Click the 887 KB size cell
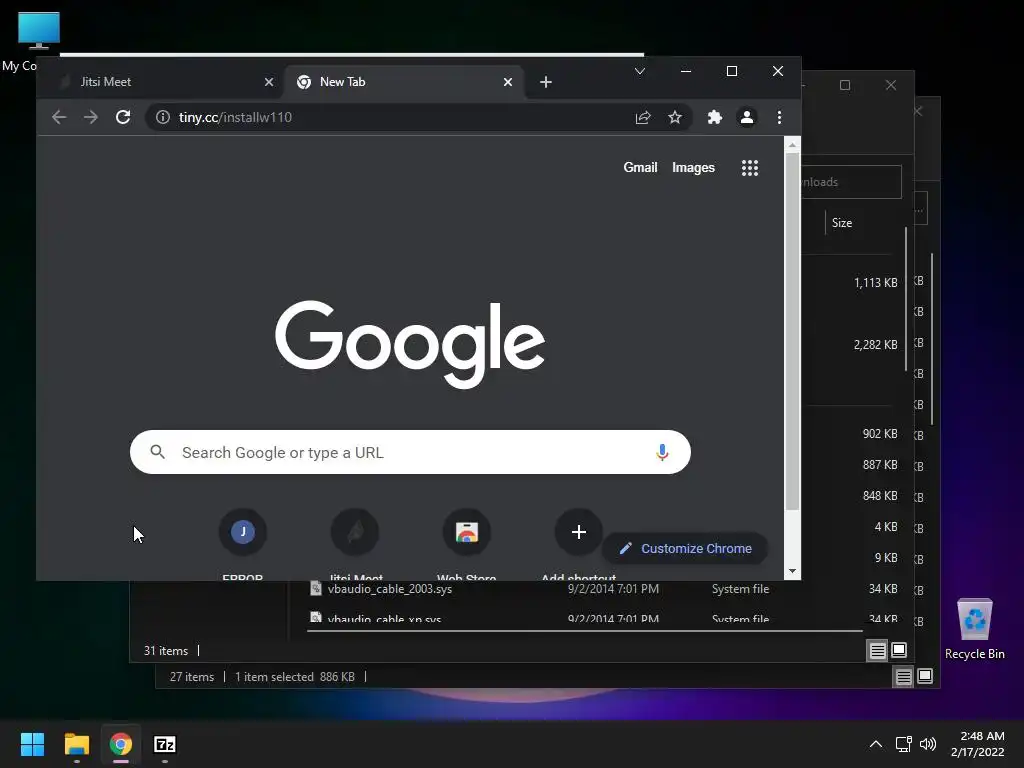1024x768 pixels. [880, 465]
